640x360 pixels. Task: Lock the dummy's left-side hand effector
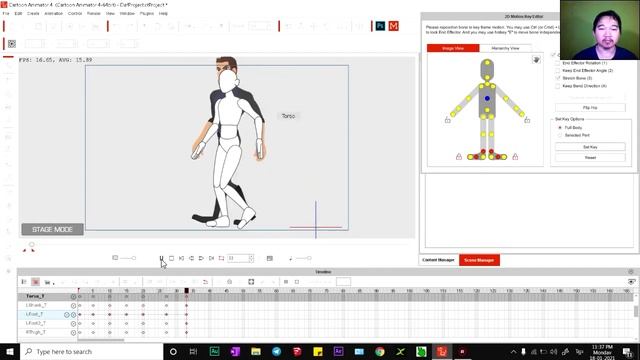tap(448, 120)
